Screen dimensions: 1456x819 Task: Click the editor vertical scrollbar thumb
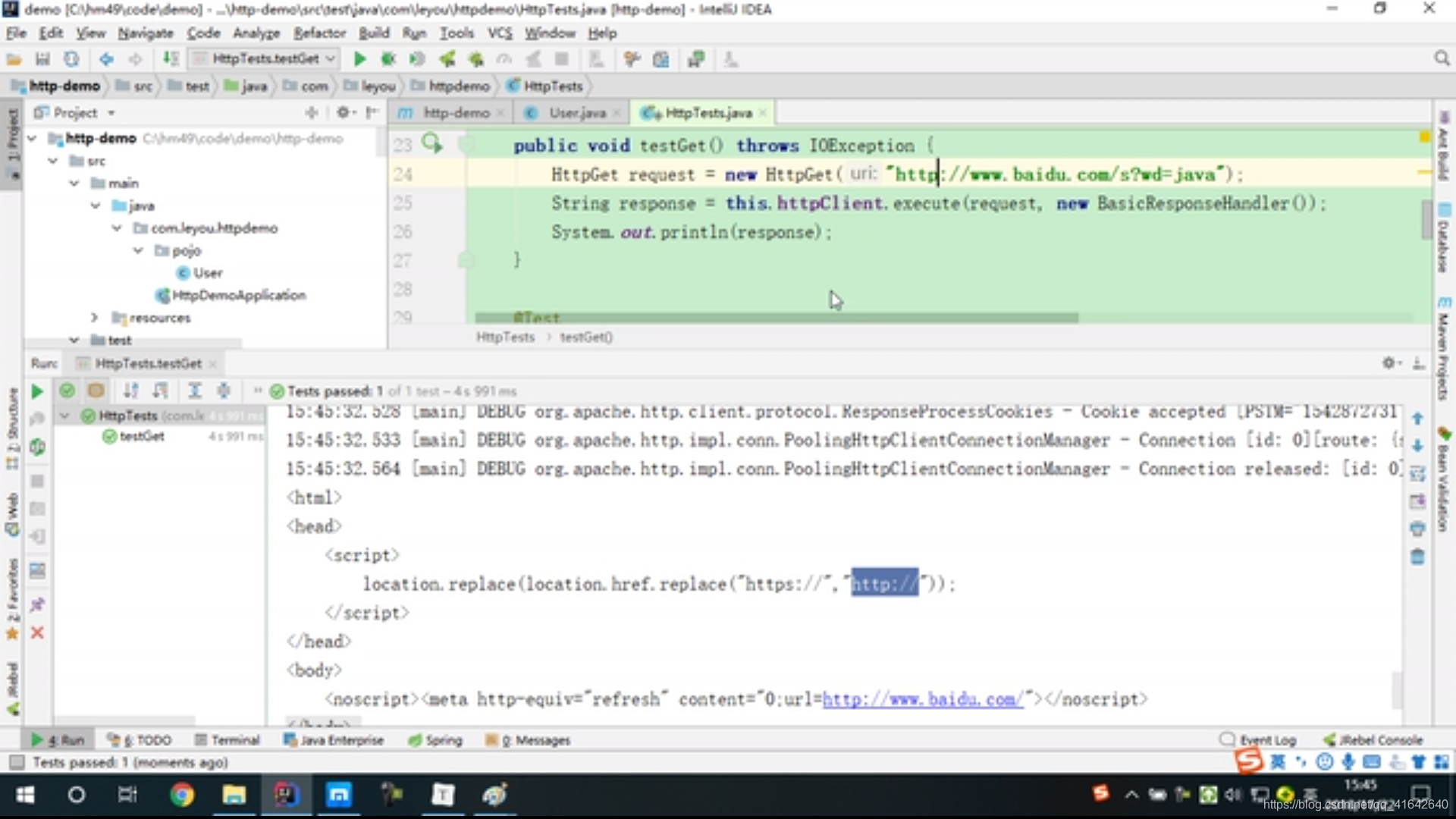coord(1426,219)
